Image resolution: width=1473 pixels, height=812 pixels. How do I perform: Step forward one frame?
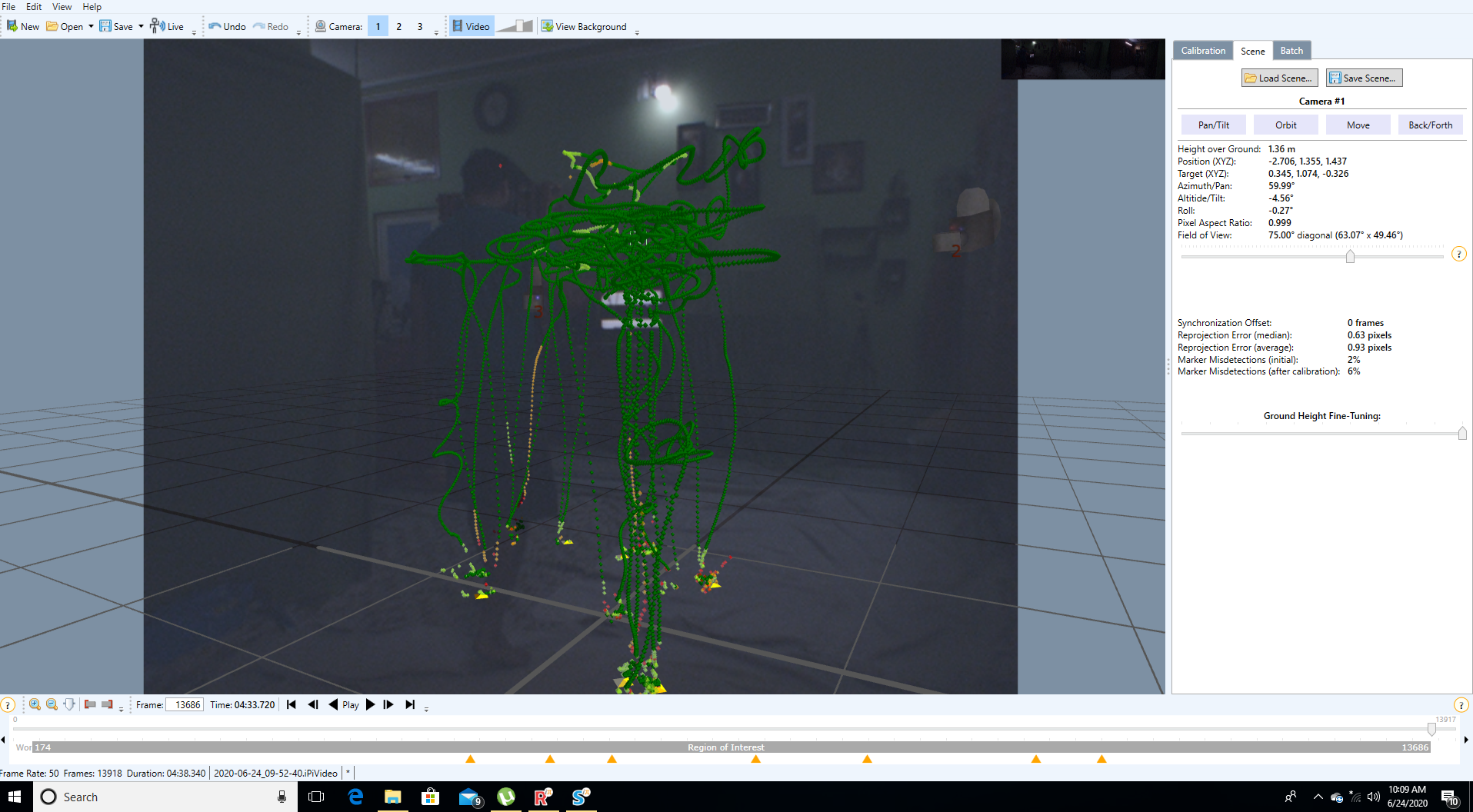tap(388, 704)
